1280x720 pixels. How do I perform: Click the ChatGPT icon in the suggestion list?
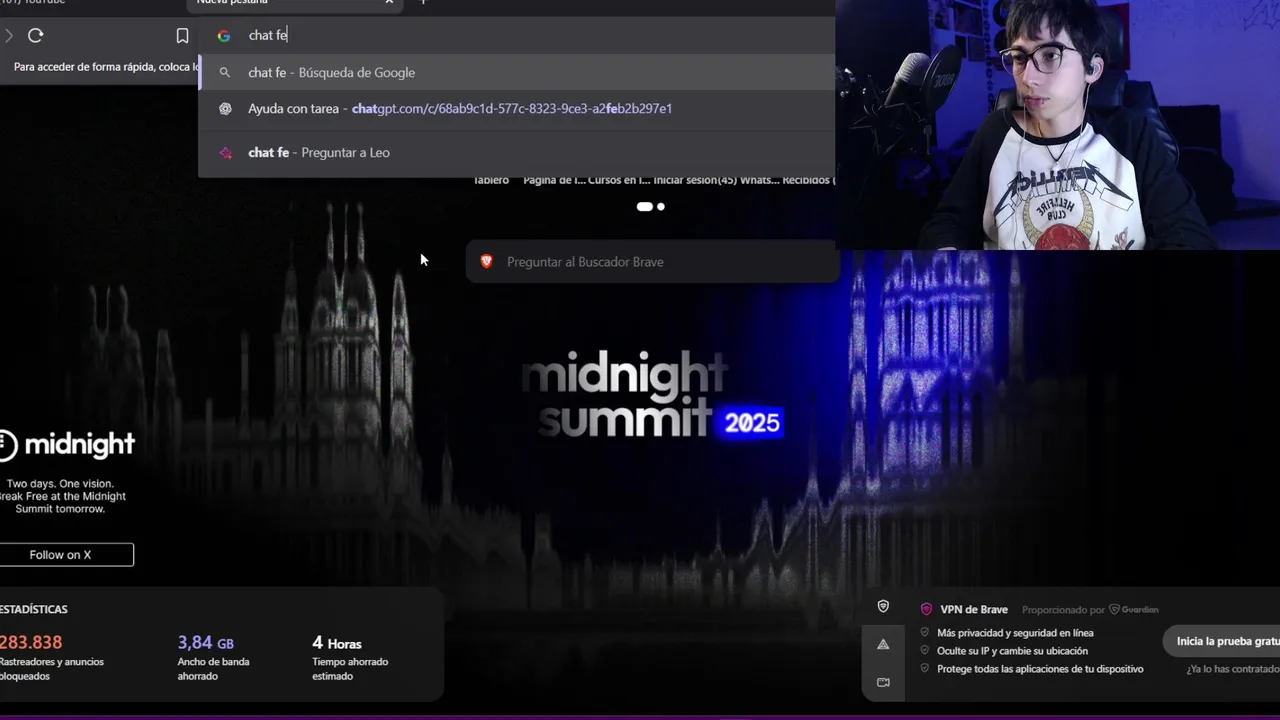click(x=225, y=109)
